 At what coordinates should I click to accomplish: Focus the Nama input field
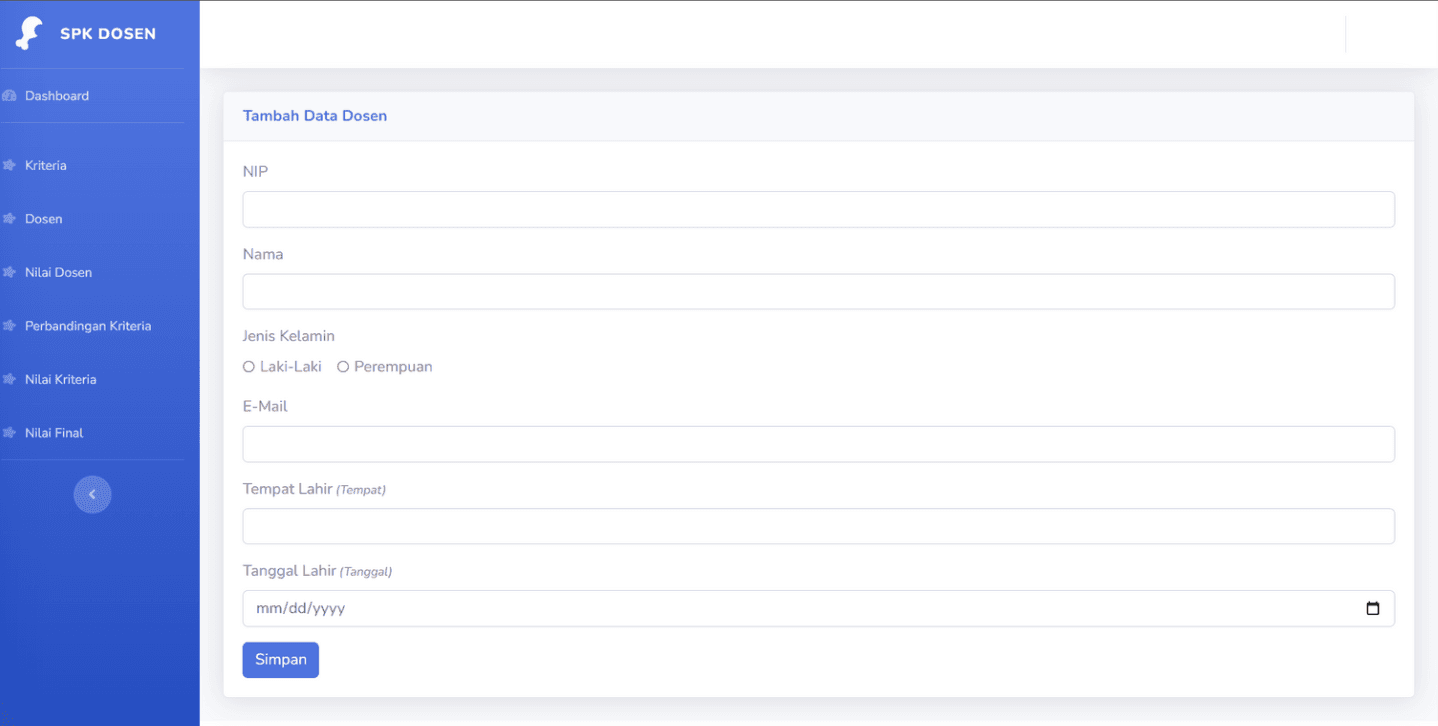coord(818,292)
